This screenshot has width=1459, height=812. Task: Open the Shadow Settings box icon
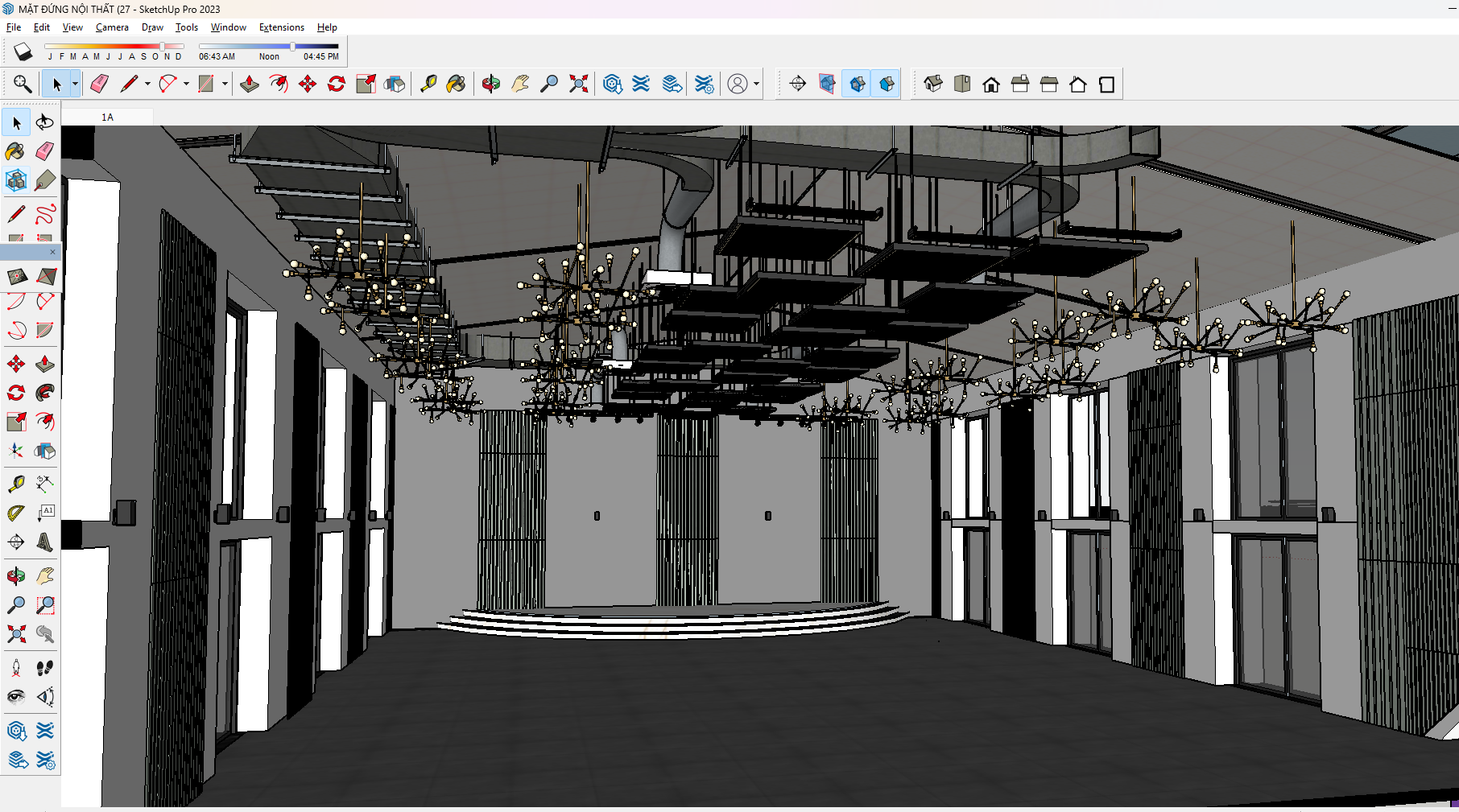coord(23,52)
